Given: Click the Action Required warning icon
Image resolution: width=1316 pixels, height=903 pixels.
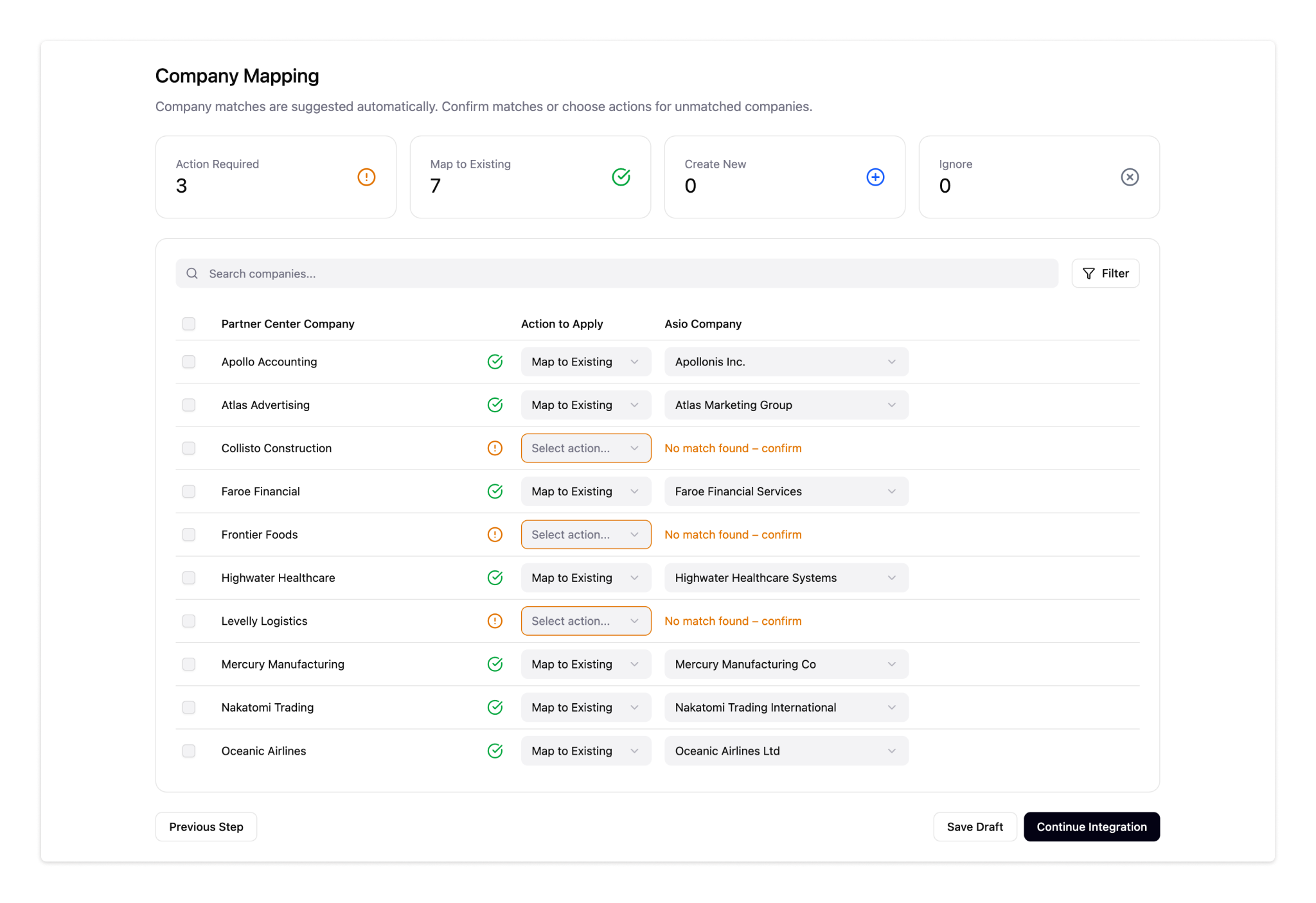Looking at the screenshot, I should click(x=366, y=177).
